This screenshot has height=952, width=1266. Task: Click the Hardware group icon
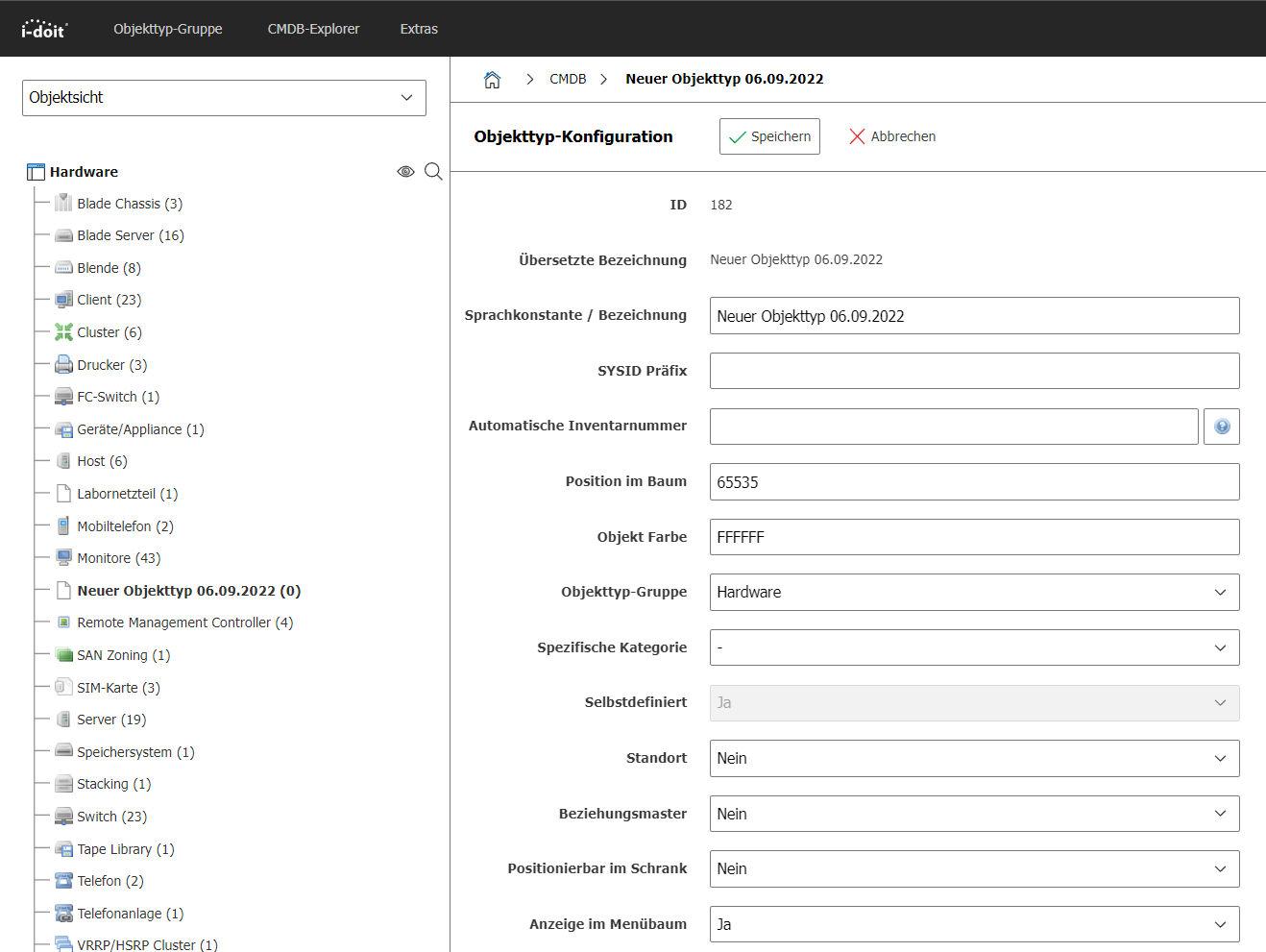point(37,172)
